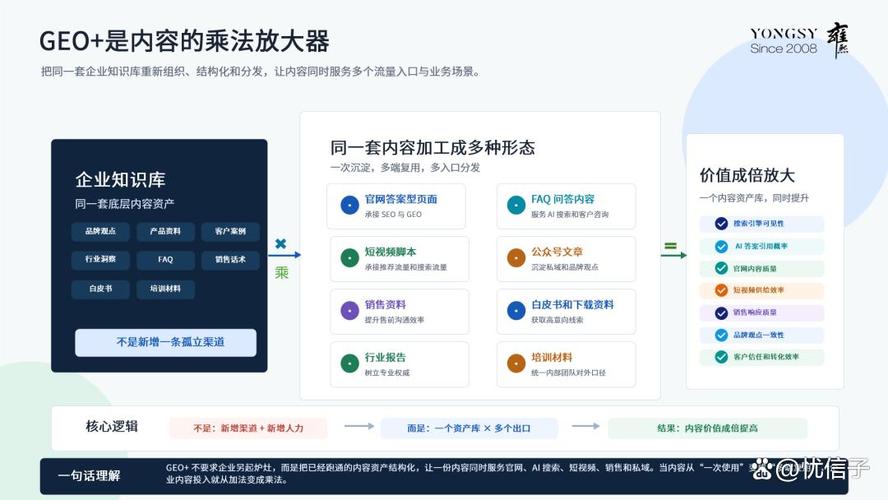Select the 产品资料 tag
This screenshot has width=888, height=500.
165,231
